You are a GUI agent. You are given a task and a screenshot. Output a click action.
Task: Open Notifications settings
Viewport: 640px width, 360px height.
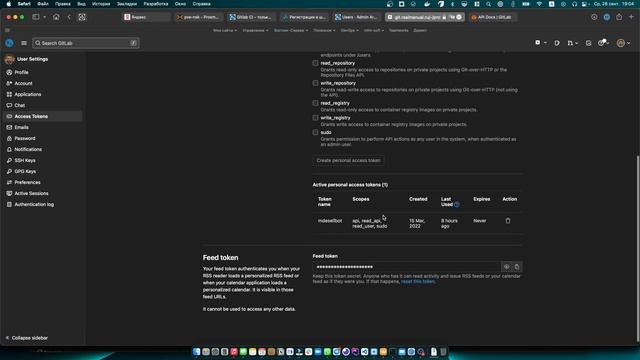(x=28, y=149)
